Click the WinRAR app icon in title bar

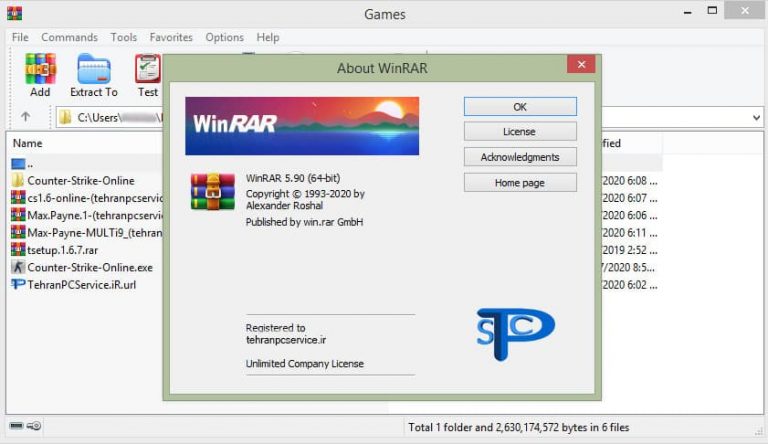(13, 14)
